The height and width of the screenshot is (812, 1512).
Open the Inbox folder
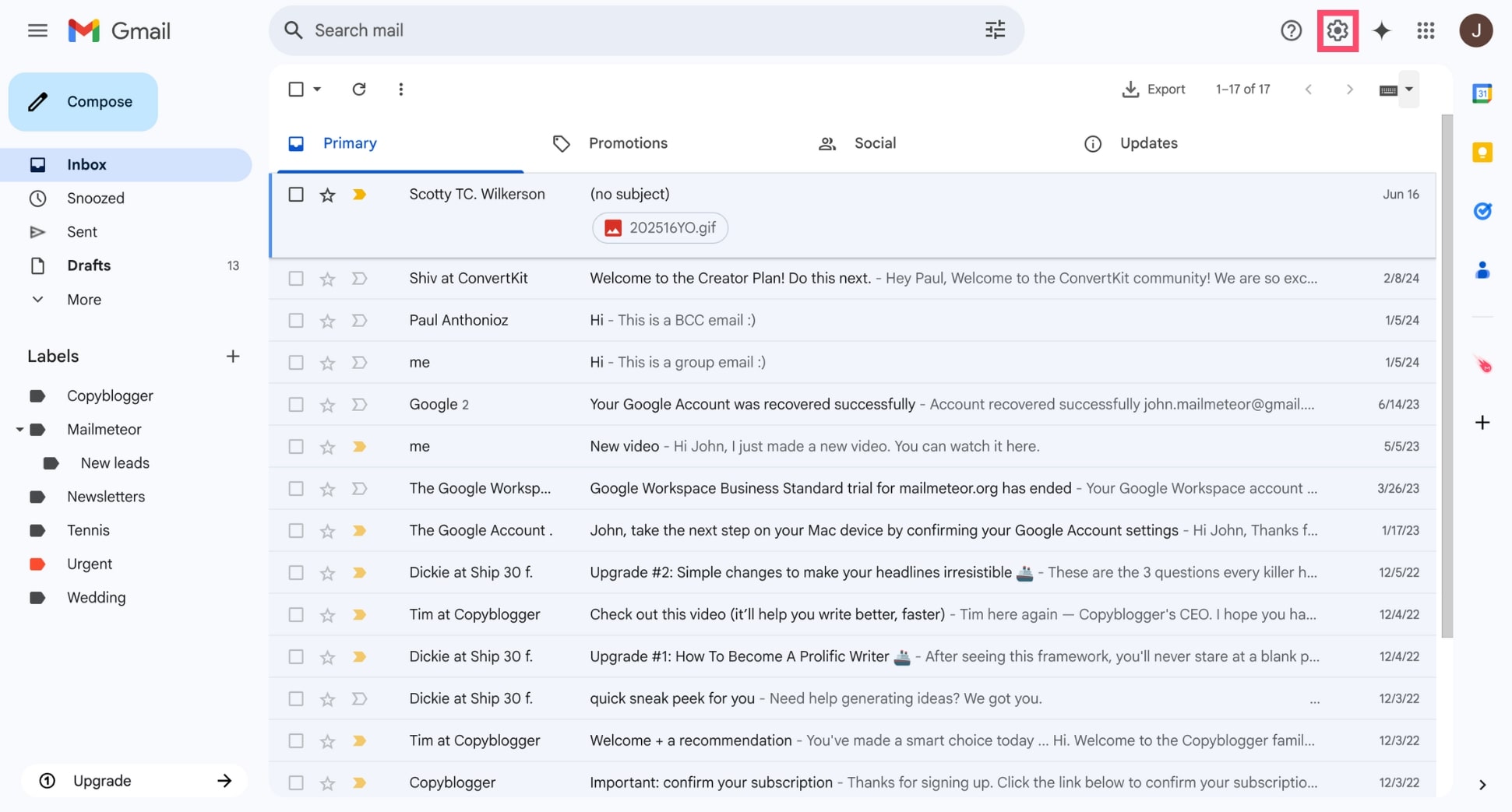click(x=126, y=165)
